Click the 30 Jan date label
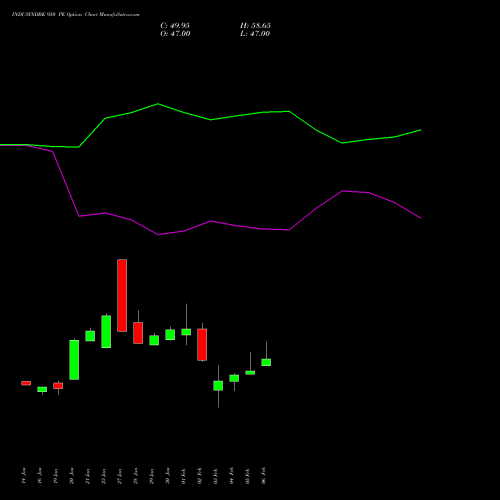 (x=168, y=476)
